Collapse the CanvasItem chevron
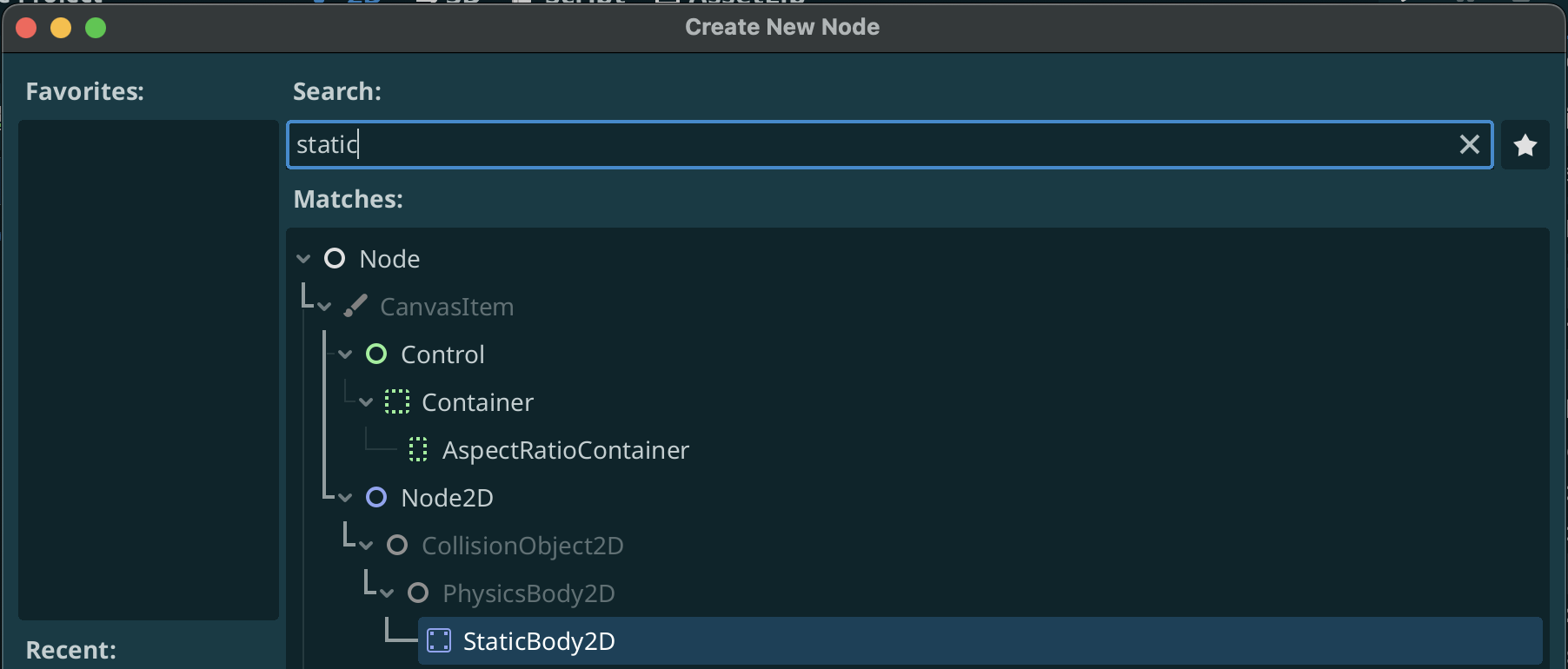 click(324, 307)
